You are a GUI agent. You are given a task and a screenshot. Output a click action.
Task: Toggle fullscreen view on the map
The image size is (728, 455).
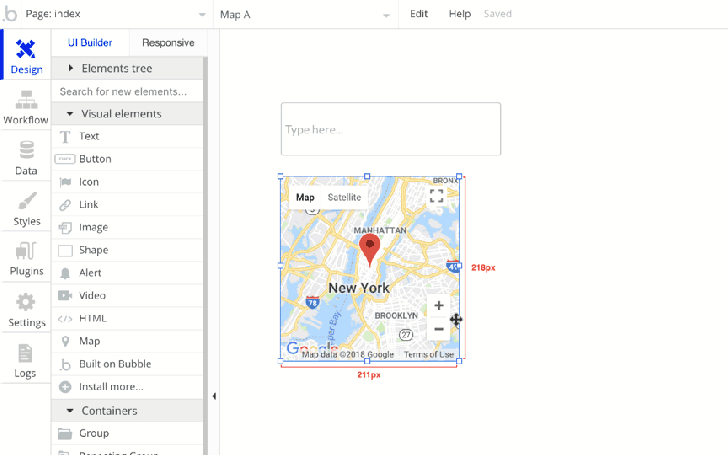point(436,196)
